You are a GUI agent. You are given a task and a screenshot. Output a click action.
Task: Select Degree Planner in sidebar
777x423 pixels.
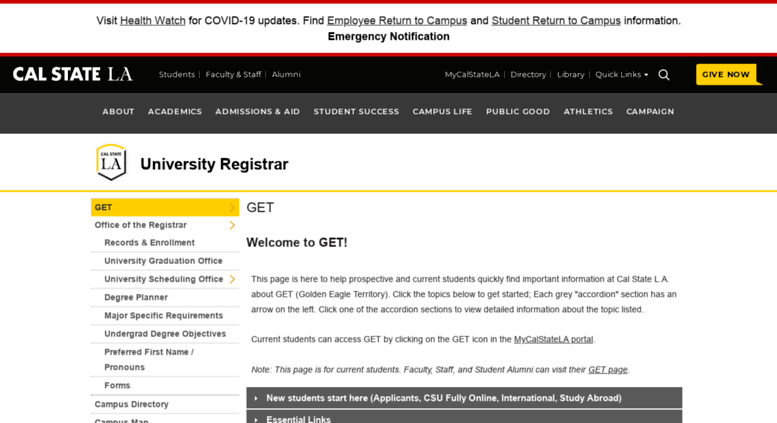tap(136, 297)
